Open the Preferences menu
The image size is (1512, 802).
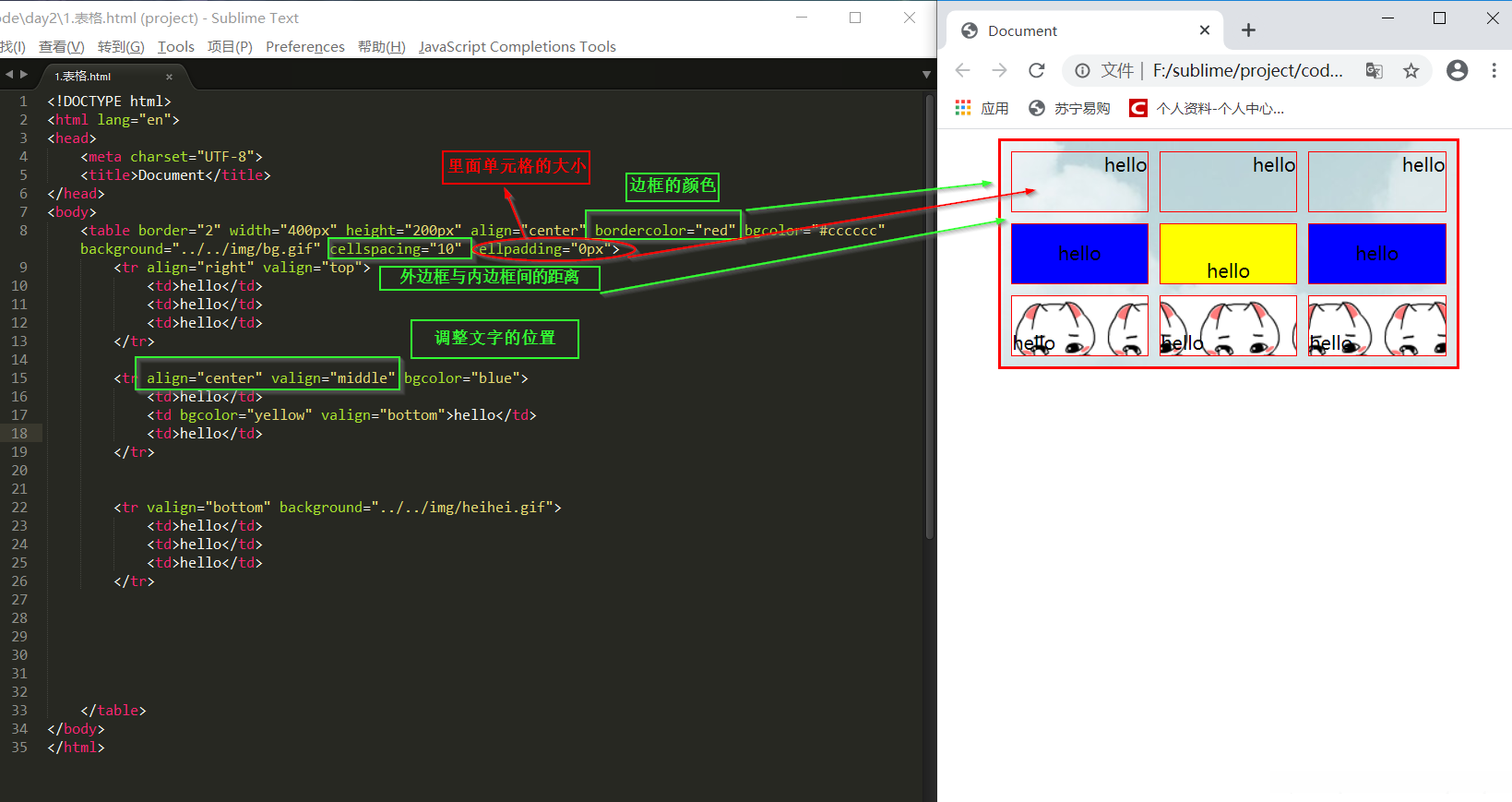click(x=305, y=46)
